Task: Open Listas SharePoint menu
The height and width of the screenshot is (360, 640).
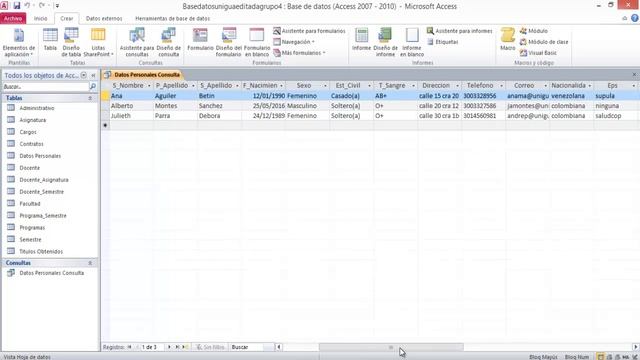Action: pyautogui.click(x=98, y=42)
